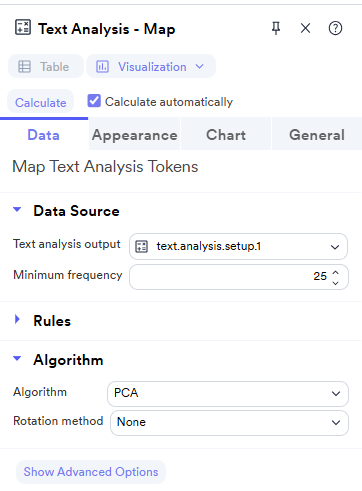Click the Calculate button
The width and height of the screenshot is (362, 491).
point(41,102)
